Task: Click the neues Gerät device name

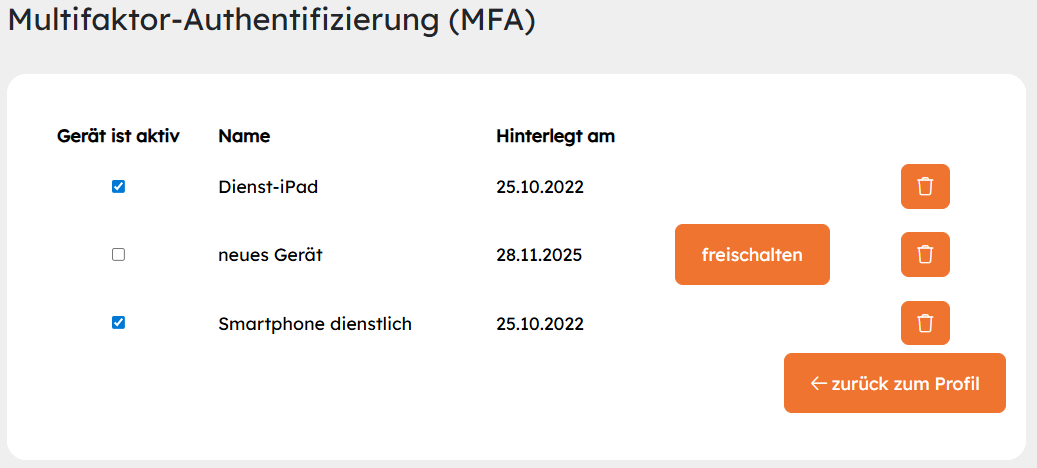Action: 270,255
